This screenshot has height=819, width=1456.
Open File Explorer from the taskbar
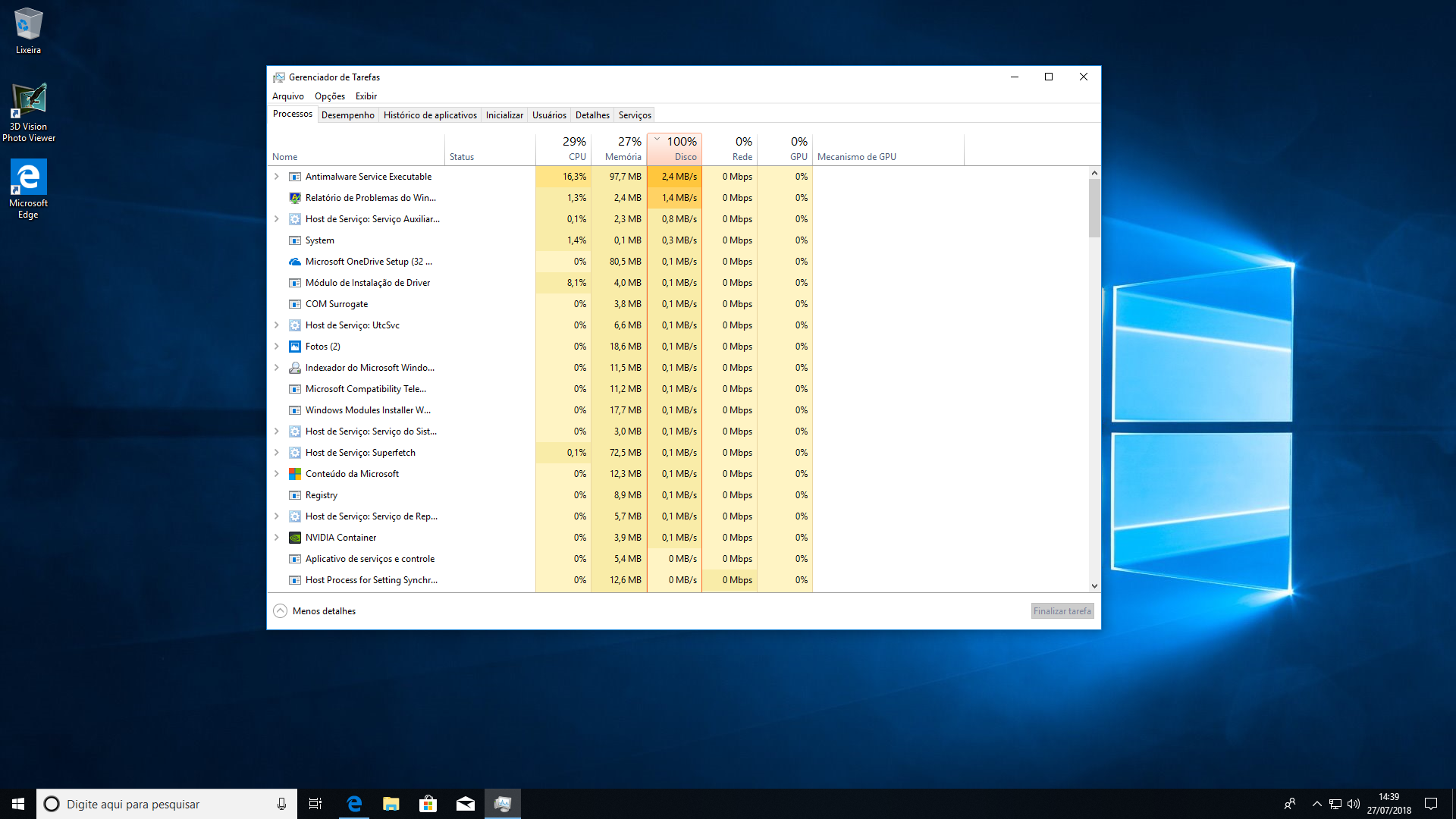click(x=391, y=804)
